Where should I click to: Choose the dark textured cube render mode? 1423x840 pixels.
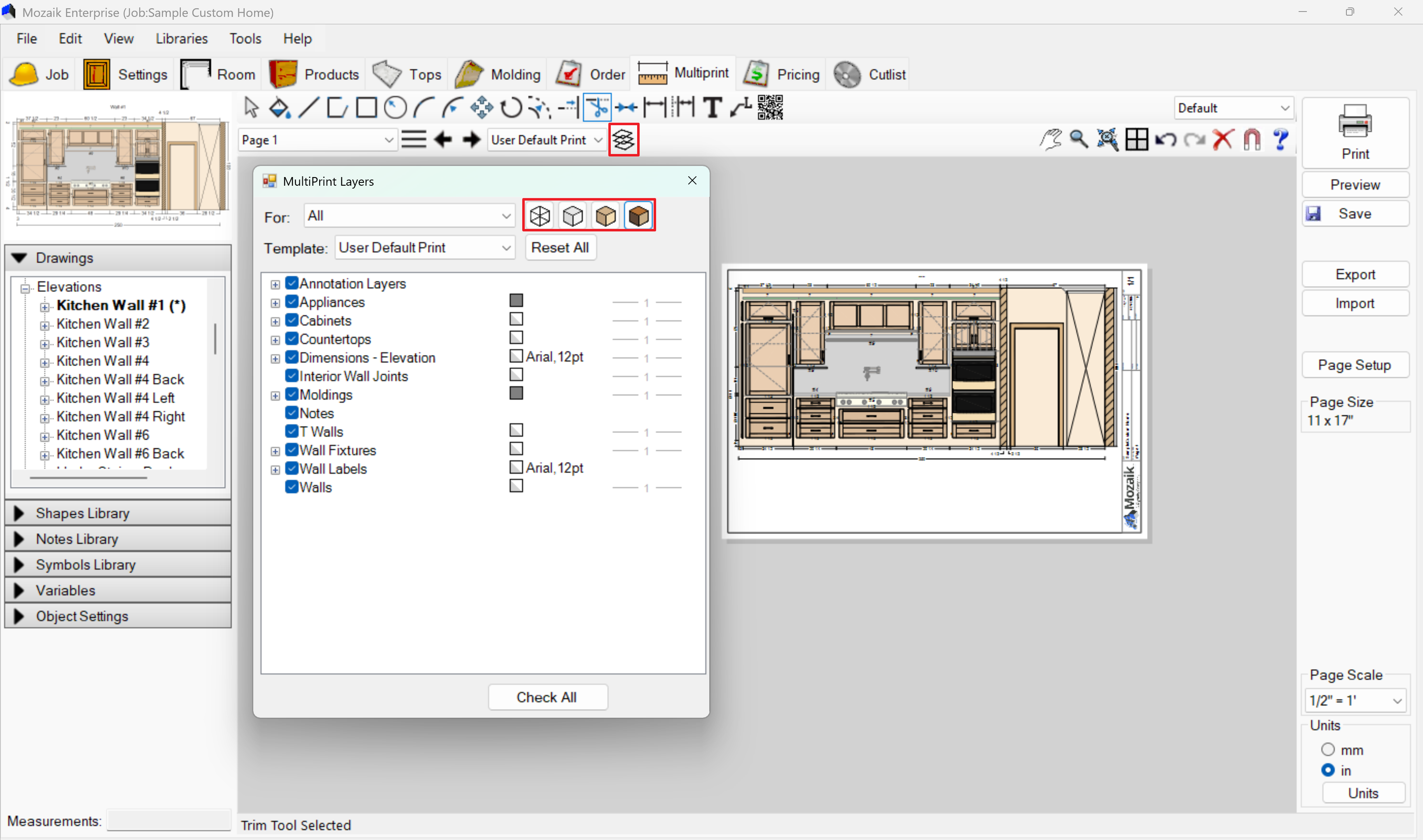coord(638,216)
